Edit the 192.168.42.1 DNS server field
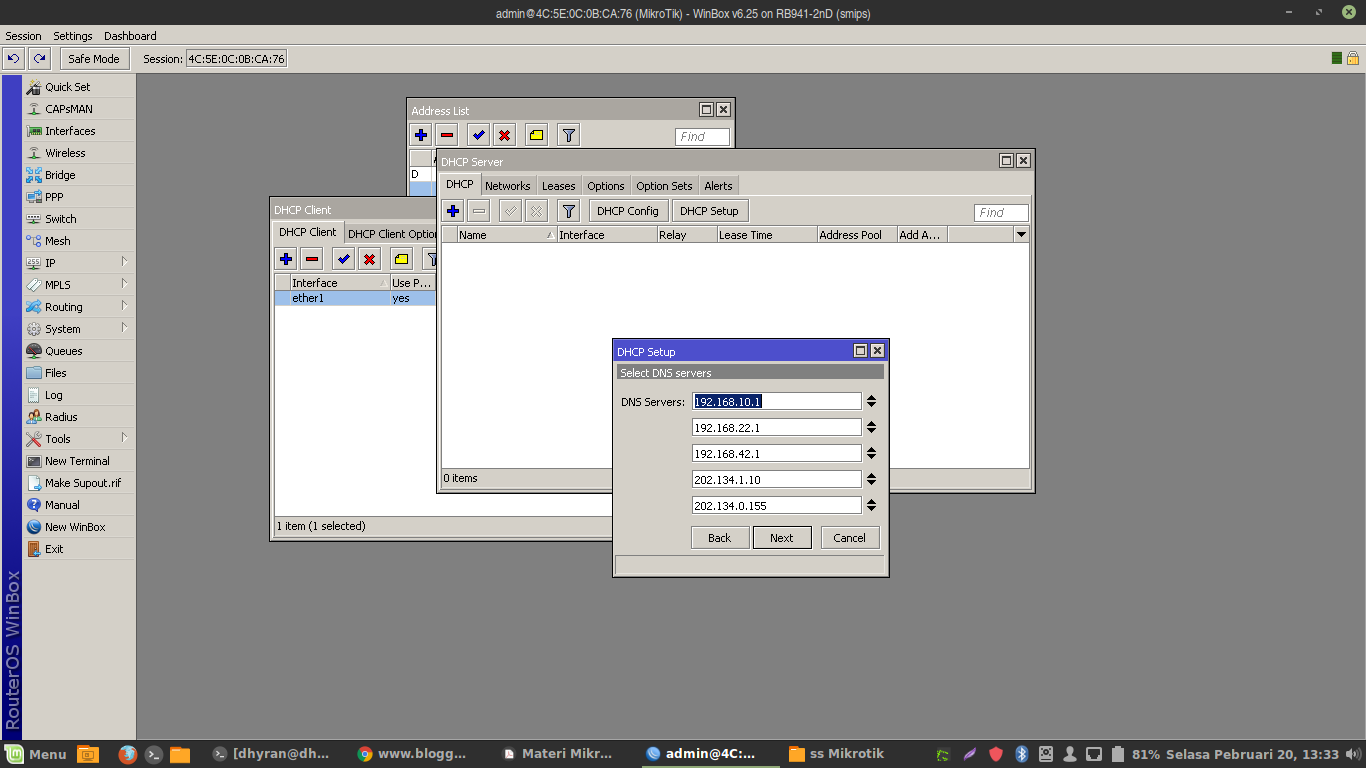1366x768 pixels. [776, 453]
